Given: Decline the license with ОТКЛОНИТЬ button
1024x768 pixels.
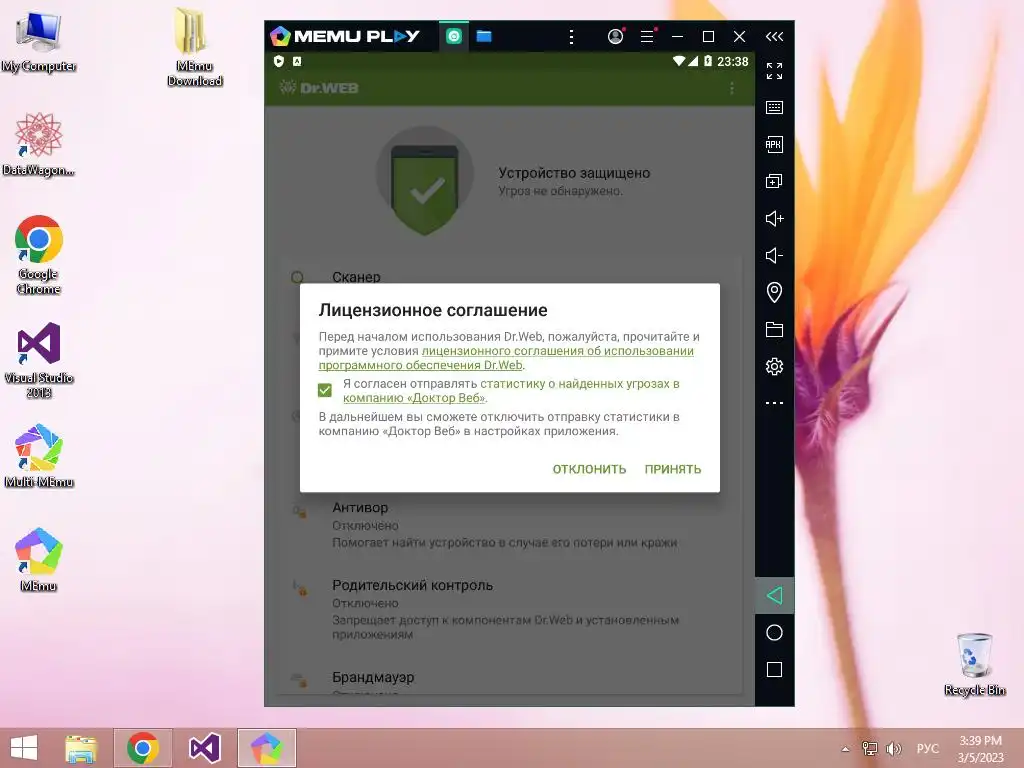Looking at the screenshot, I should click(x=589, y=469).
